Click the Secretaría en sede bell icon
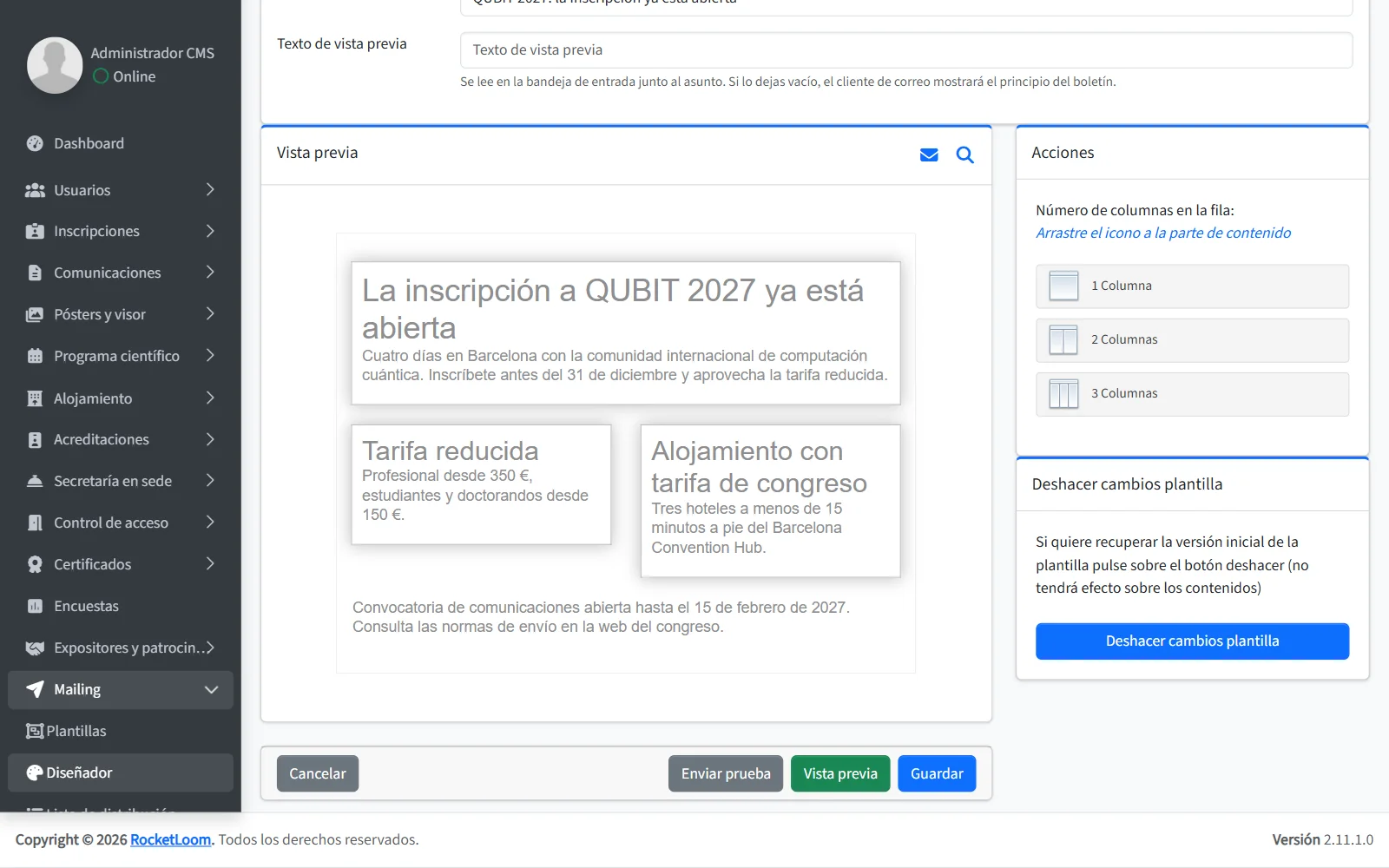Image resolution: width=1389 pixels, height=868 pixels. click(x=35, y=482)
